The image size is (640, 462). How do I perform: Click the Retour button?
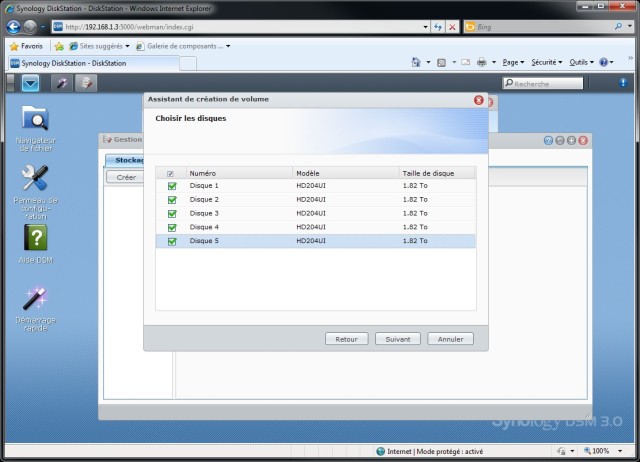pyautogui.click(x=347, y=339)
